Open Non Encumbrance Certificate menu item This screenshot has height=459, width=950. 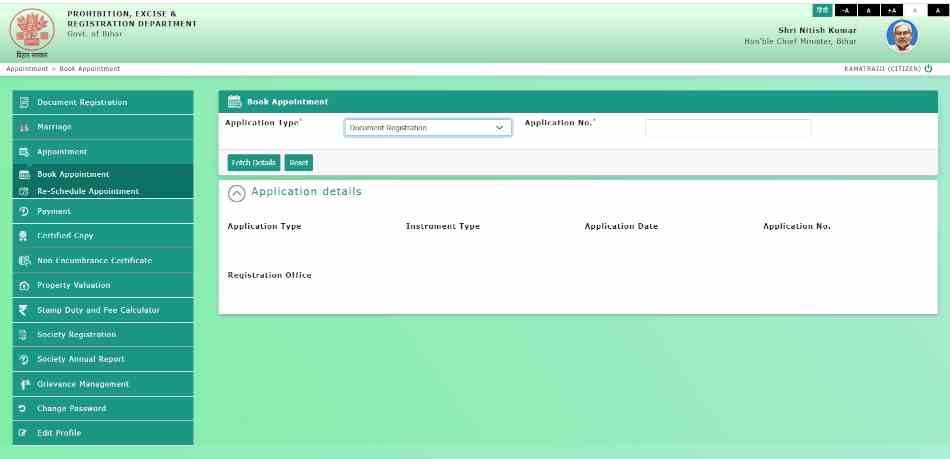[x=103, y=260]
